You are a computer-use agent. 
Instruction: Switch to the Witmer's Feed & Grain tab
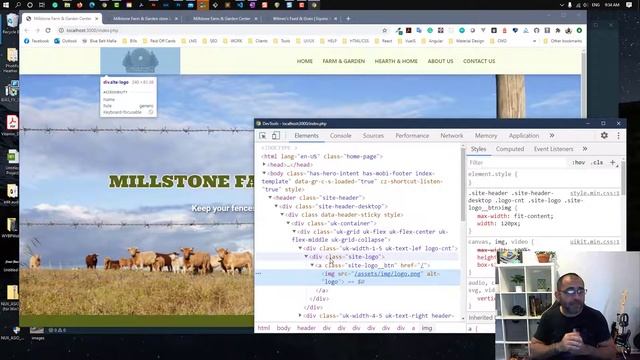click(x=304, y=18)
